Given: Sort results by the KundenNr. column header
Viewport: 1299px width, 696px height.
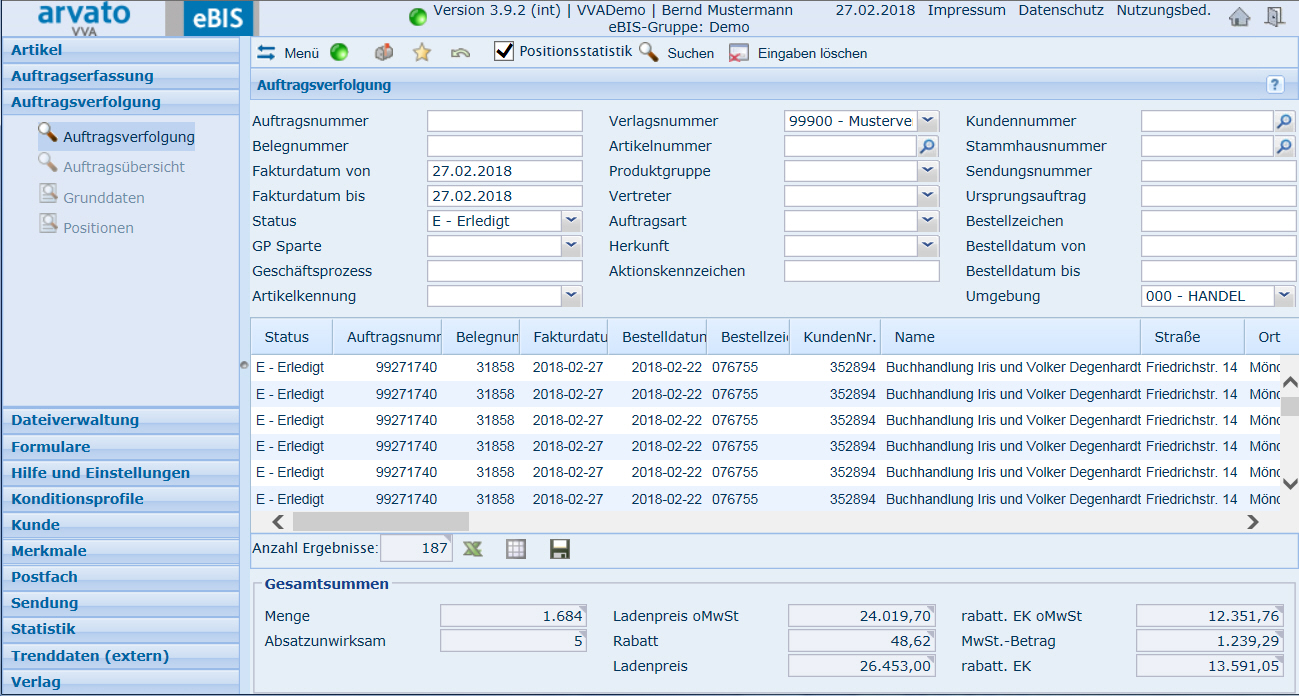Looking at the screenshot, I should (x=838, y=337).
